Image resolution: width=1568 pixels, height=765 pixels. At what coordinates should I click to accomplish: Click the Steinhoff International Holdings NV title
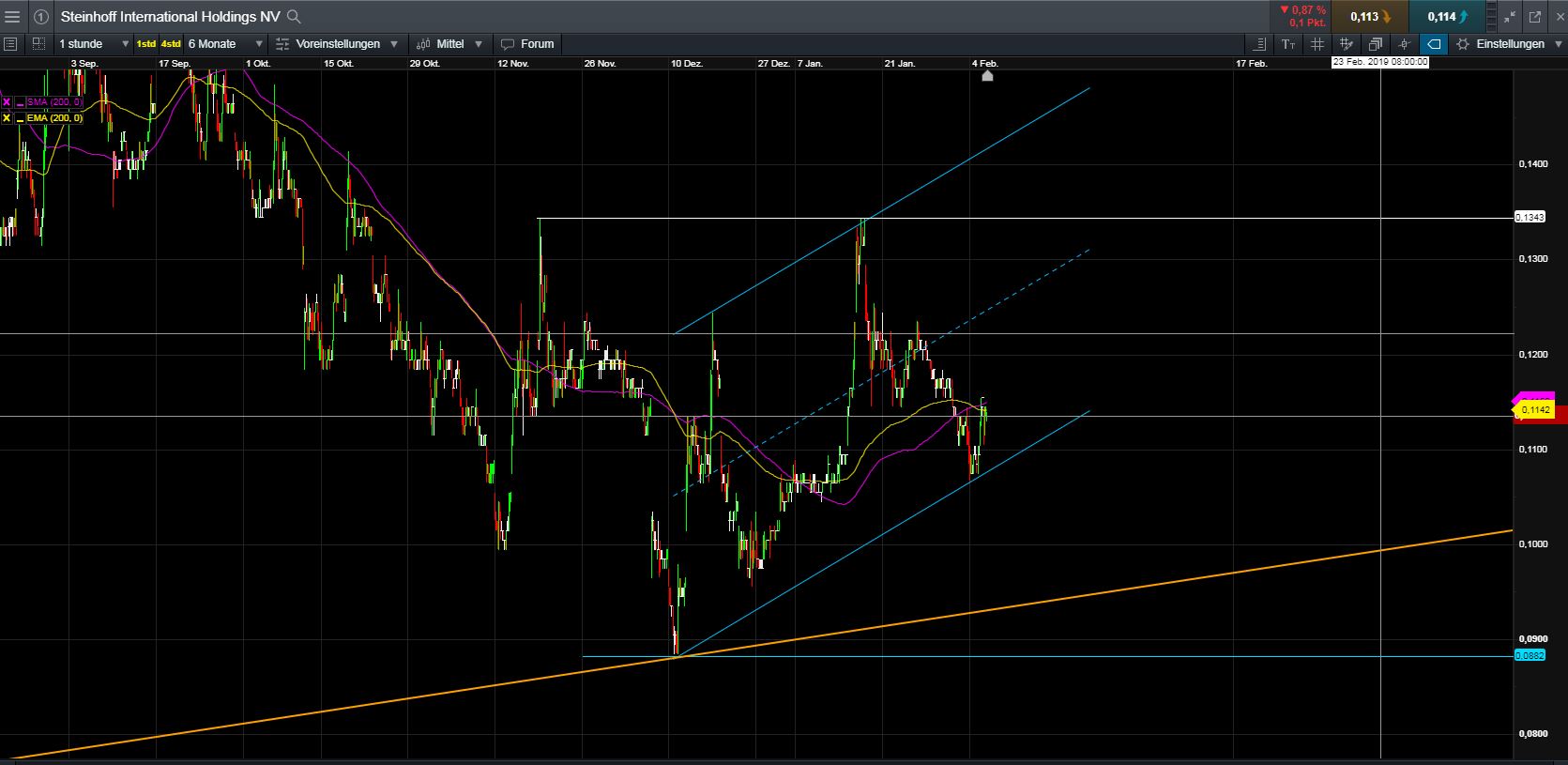(x=170, y=16)
